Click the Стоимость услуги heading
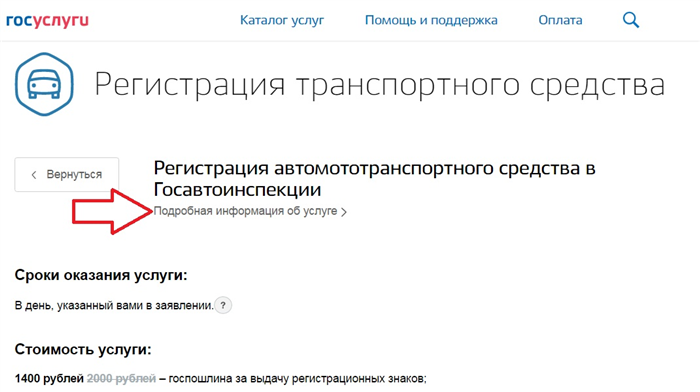Screen dimensions: 700x392 click(x=83, y=349)
